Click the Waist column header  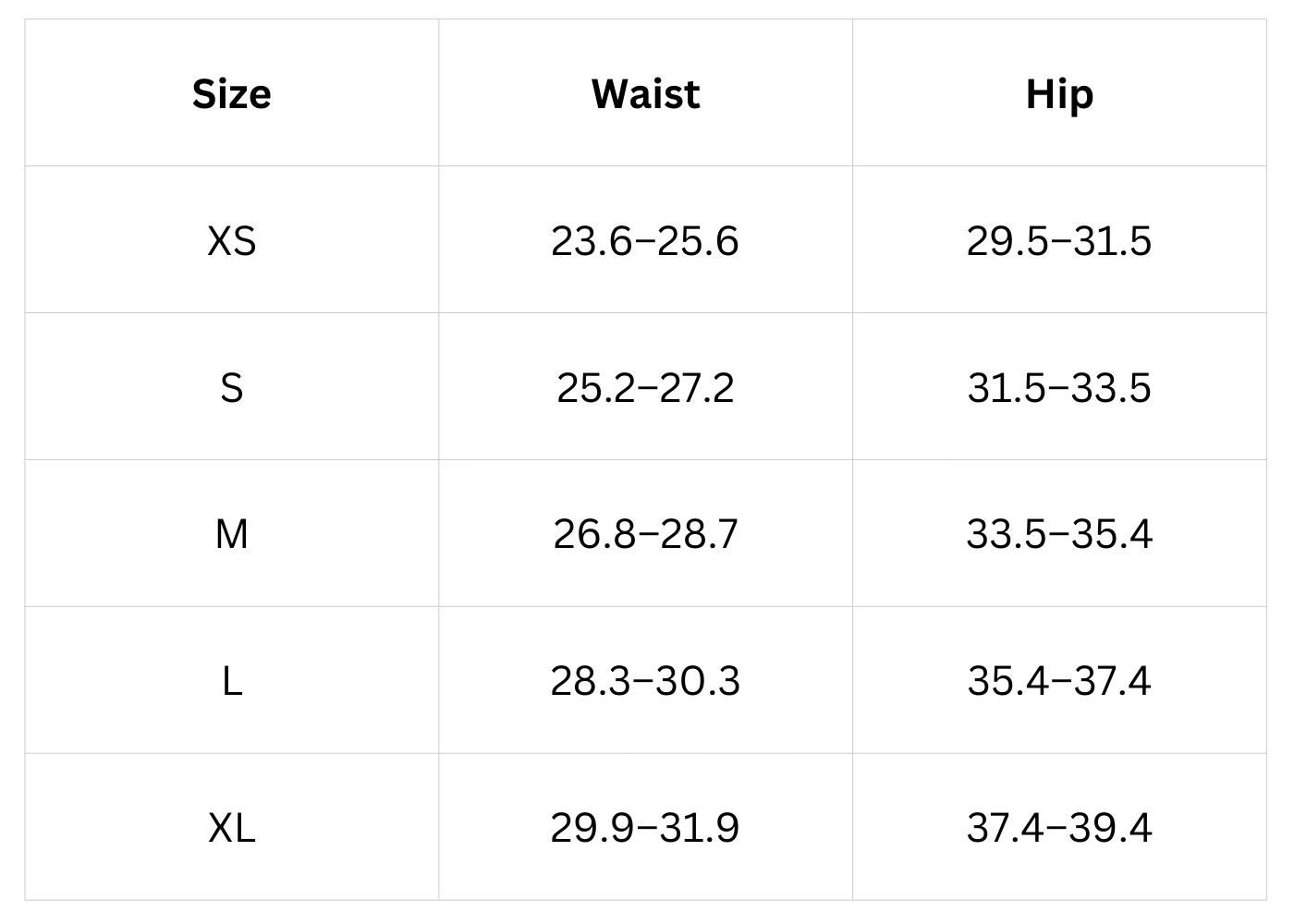tap(645, 94)
